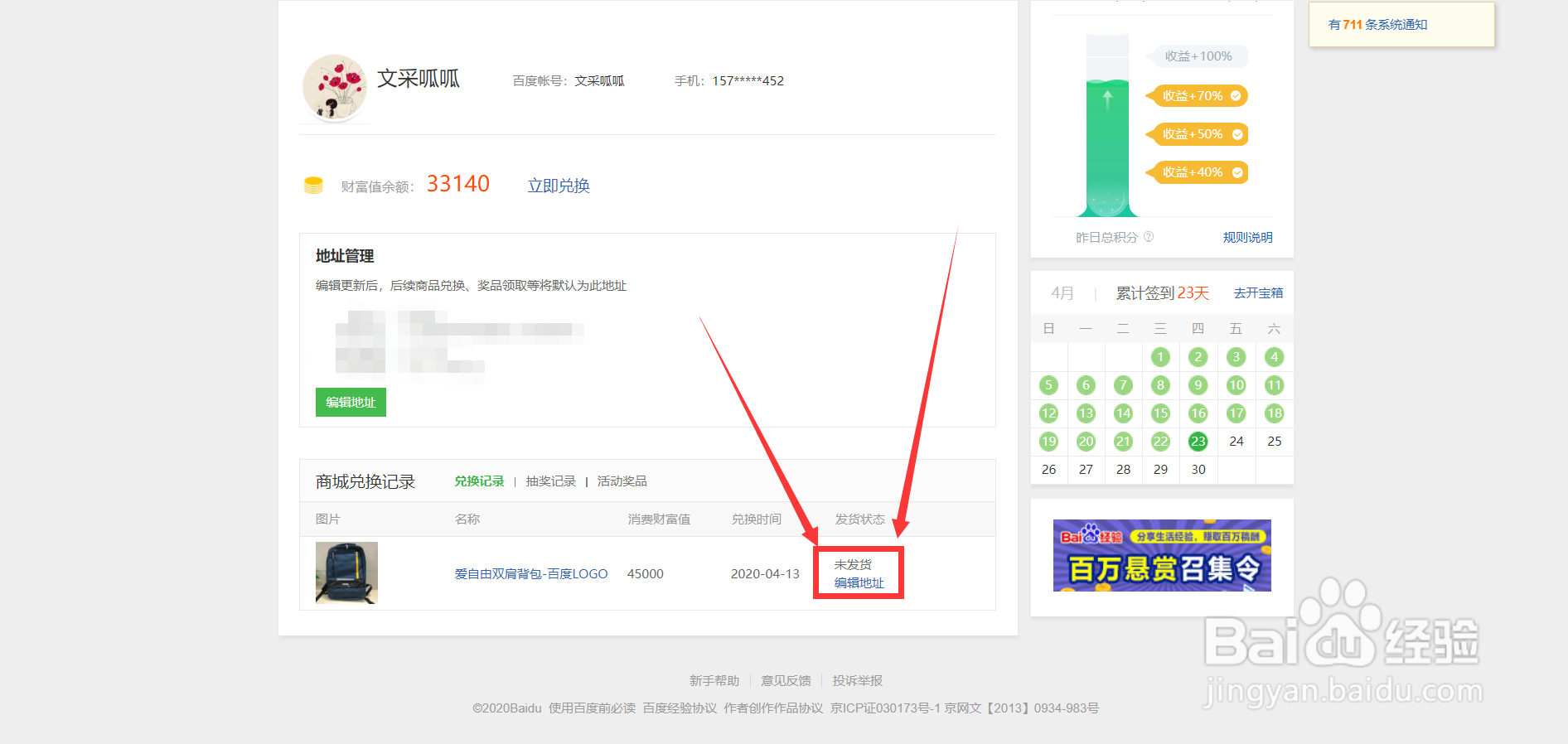Click calendar day 13 check-in circle
1568x744 pixels.
(x=1086, y=413)
